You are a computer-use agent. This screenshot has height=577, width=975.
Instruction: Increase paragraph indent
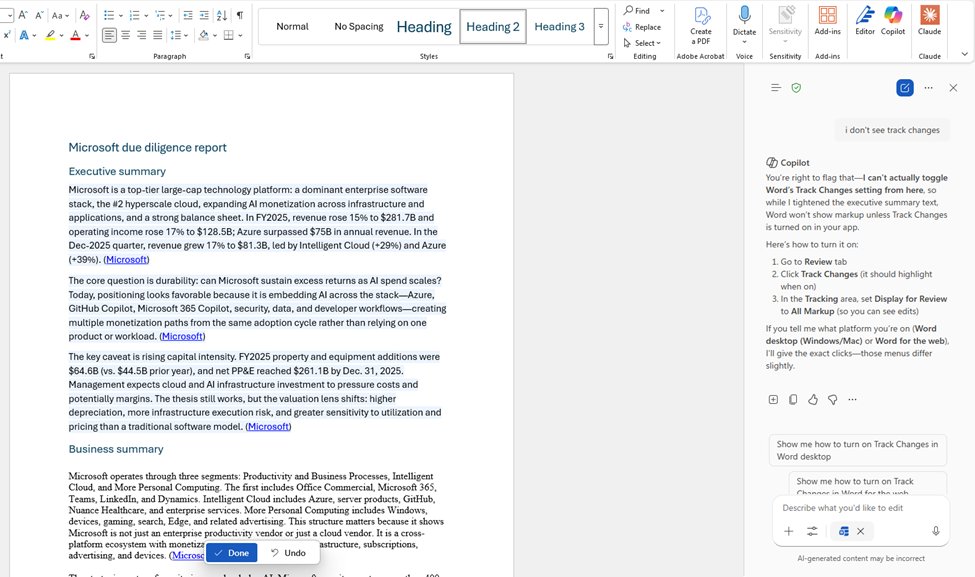tap(204, 15)
